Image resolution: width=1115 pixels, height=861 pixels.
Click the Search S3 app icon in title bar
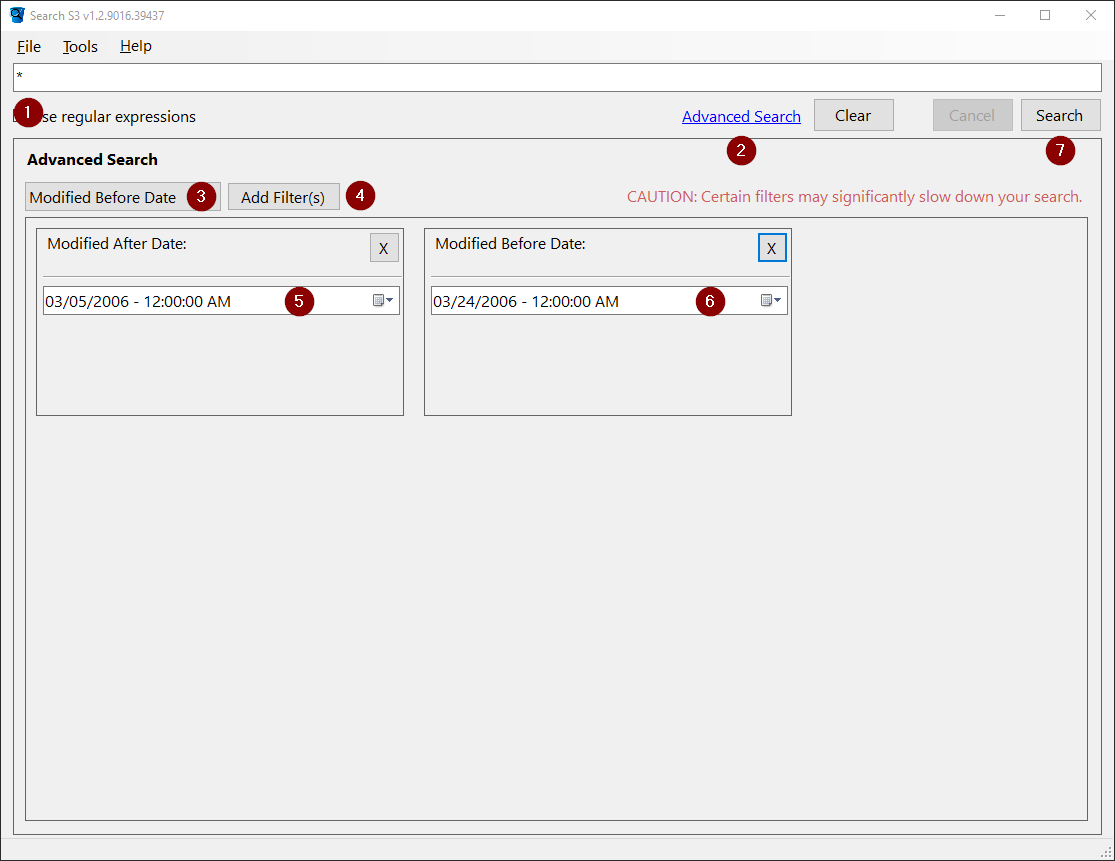point(17,15)
